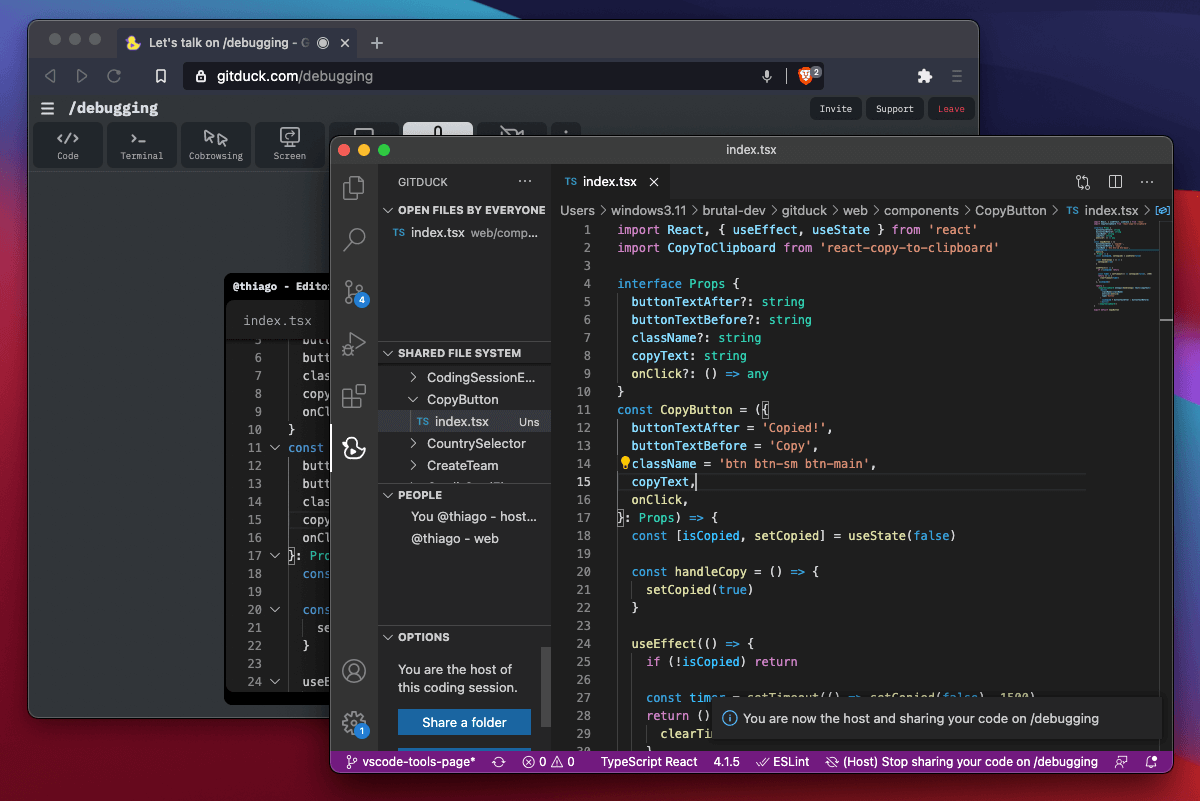Click the bookmark icon in browser toolbar
Screen dimensions: 1200x801
pyautogui.click(x=161, y=76)
